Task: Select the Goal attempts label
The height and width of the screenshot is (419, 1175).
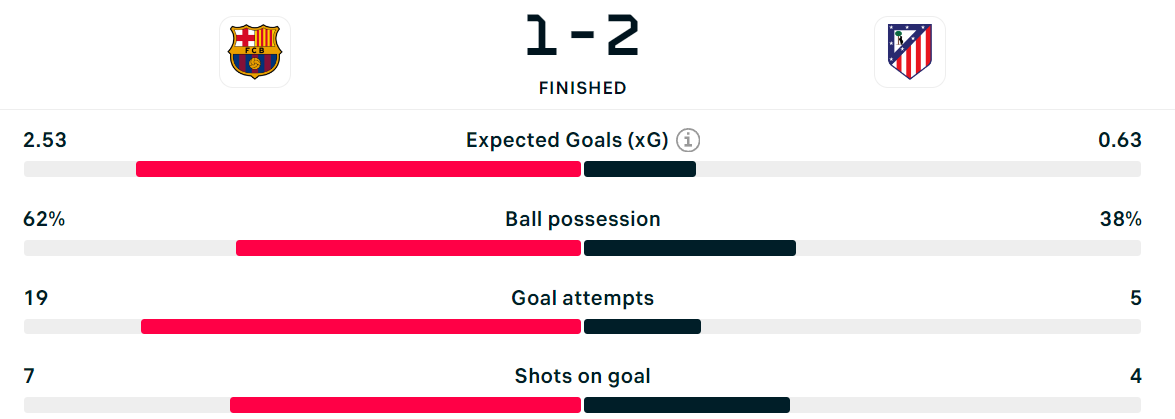Action: [x=582, y=298]
